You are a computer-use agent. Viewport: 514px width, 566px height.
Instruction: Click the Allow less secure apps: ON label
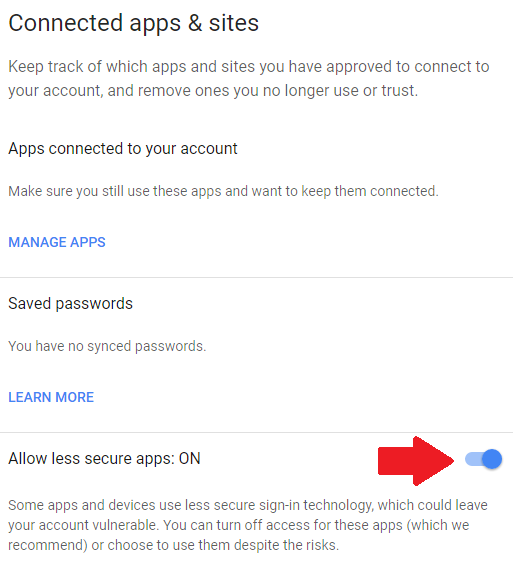(x=104, y=458)
